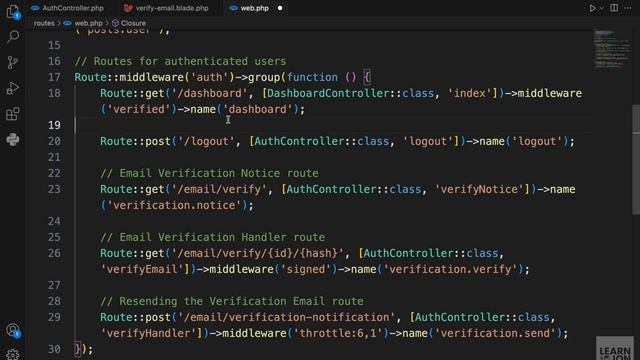Open the Run and Debug view

13,88
